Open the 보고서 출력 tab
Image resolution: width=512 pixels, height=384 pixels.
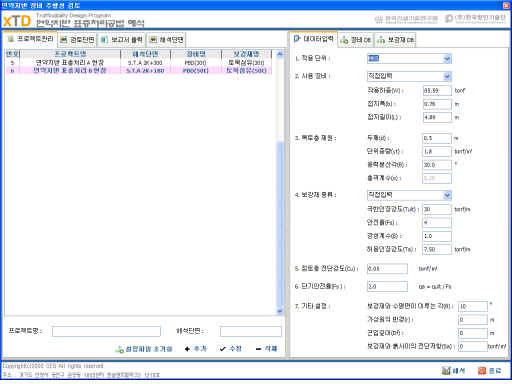click(x=122, y=40)
